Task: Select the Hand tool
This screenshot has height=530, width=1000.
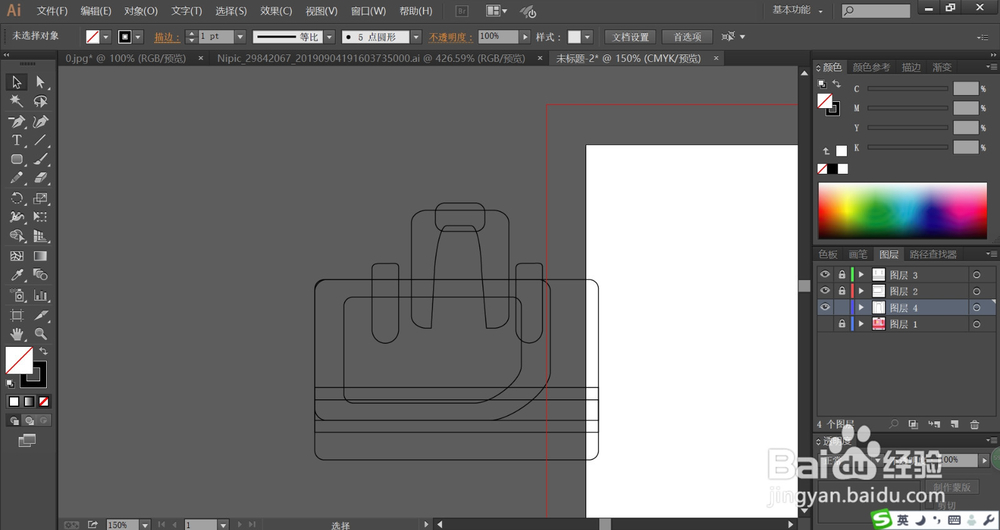Action: [x=17, y=334]
